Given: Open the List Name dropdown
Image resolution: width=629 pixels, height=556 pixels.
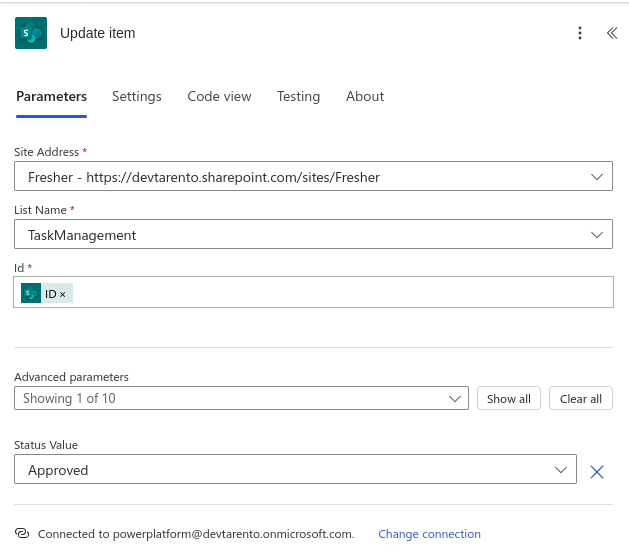Looking at the screenshot, I should click(597, 235).
